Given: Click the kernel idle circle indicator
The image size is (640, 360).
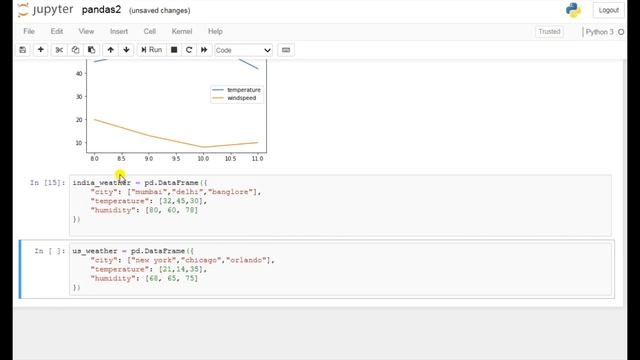Looking at the screenshot, I should [x=621, y=32].
